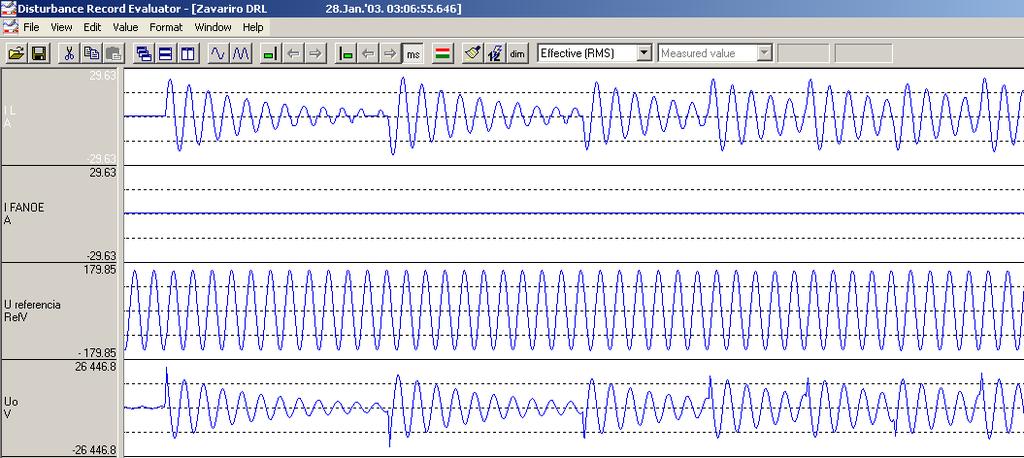The width and height of the screenshot is (1024, 458).
Task: Click the paintbrush format icon
Action: pos(473,54)
